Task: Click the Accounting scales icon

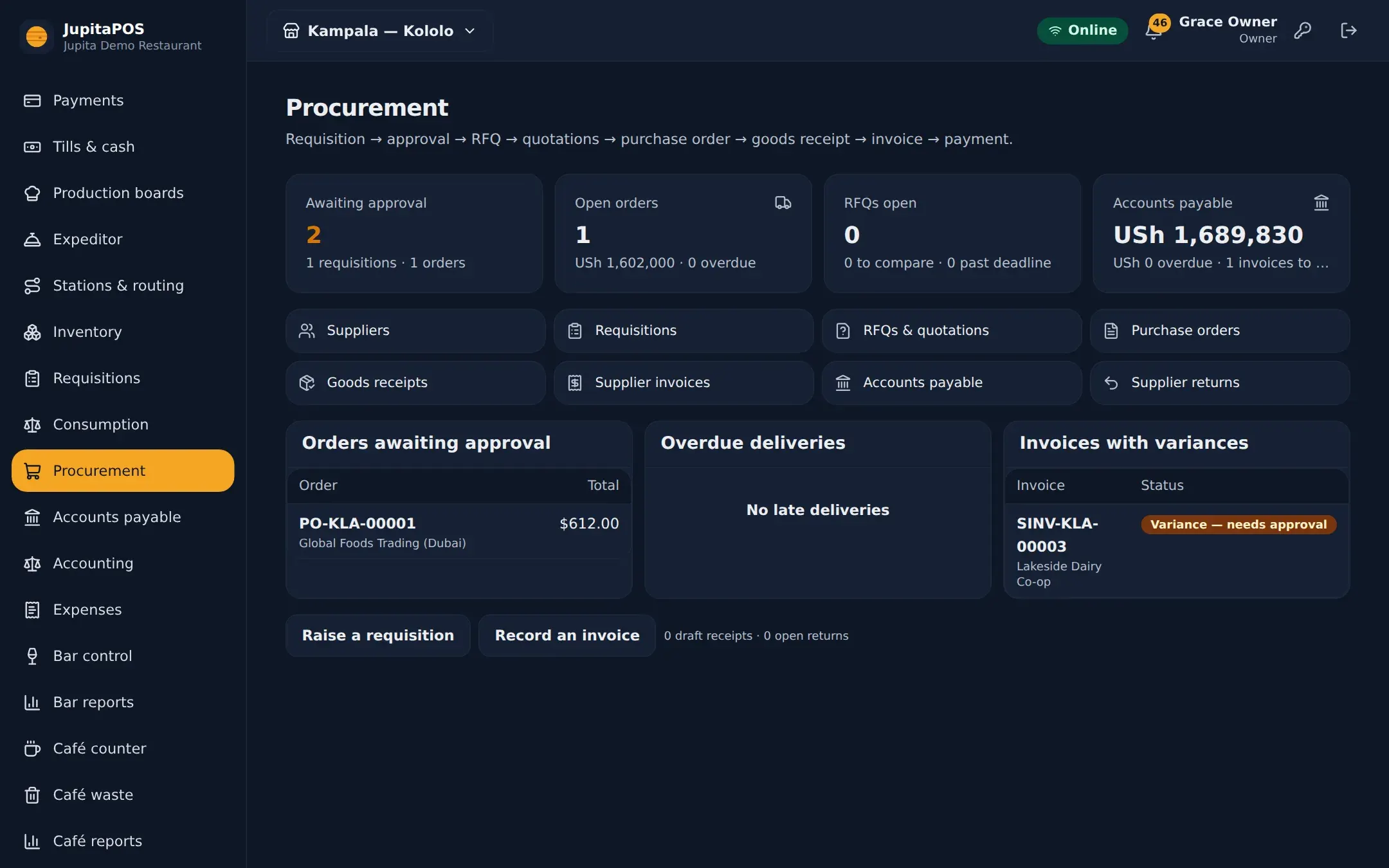Action: [x=32, y=563]
